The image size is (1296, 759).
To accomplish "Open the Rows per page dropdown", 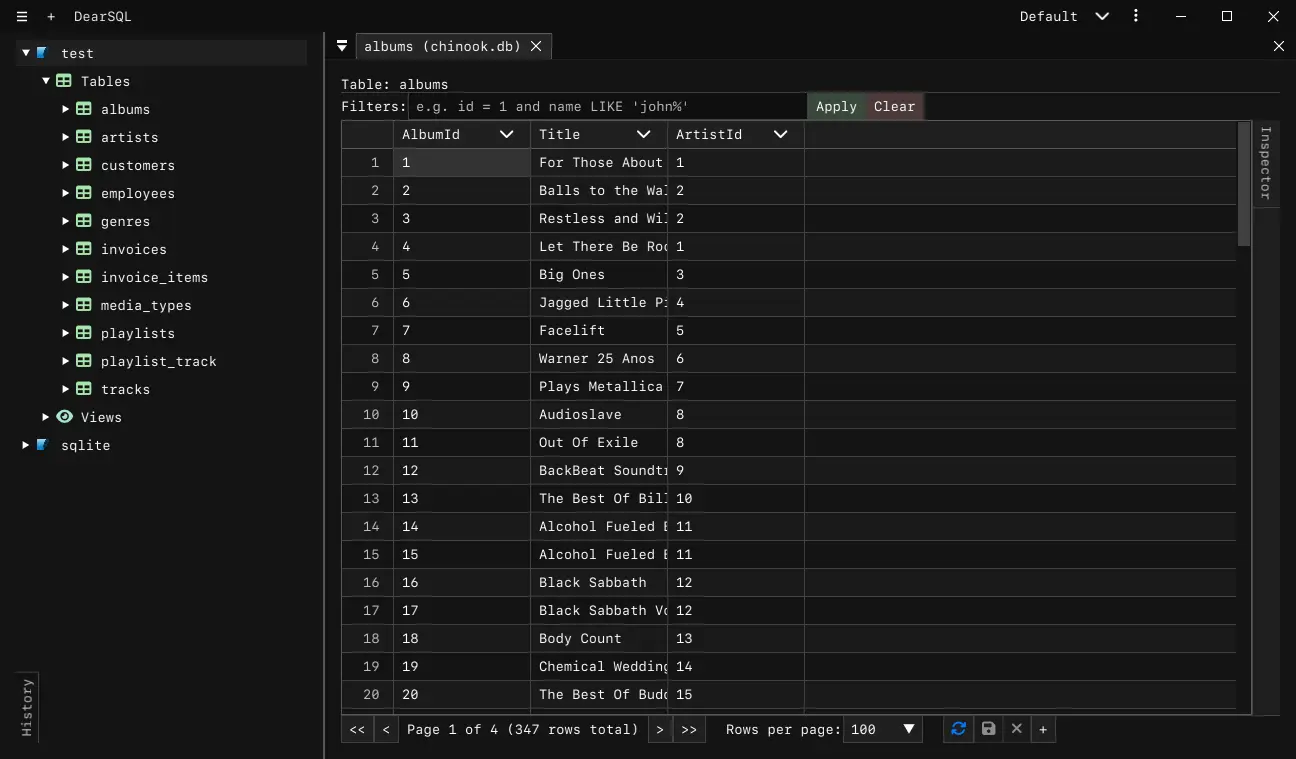I will click(882, 729).
